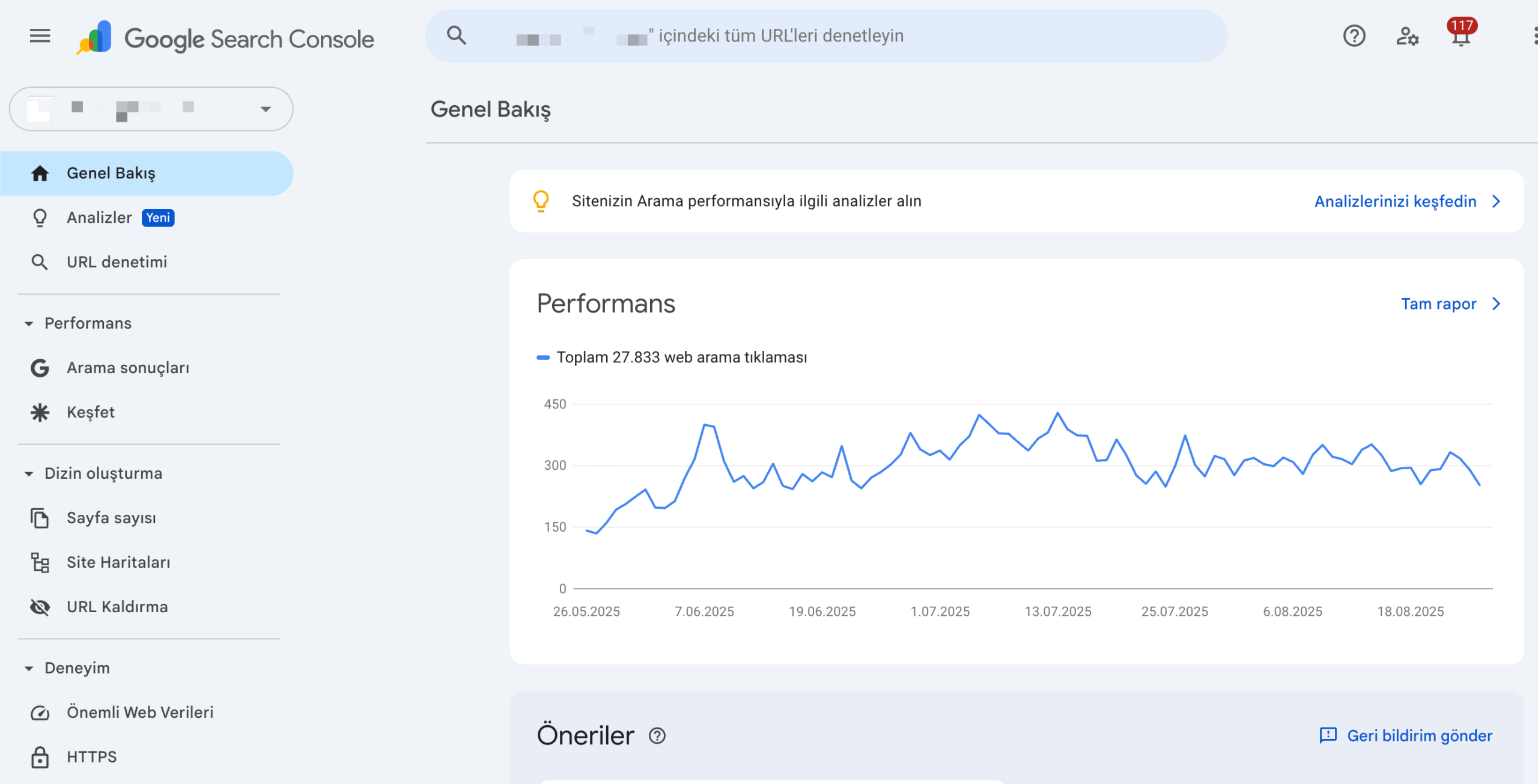Click Analizlerinizi keşfedin link
This screenshot has width=1538, height=784.
(x=1395, y=201)
